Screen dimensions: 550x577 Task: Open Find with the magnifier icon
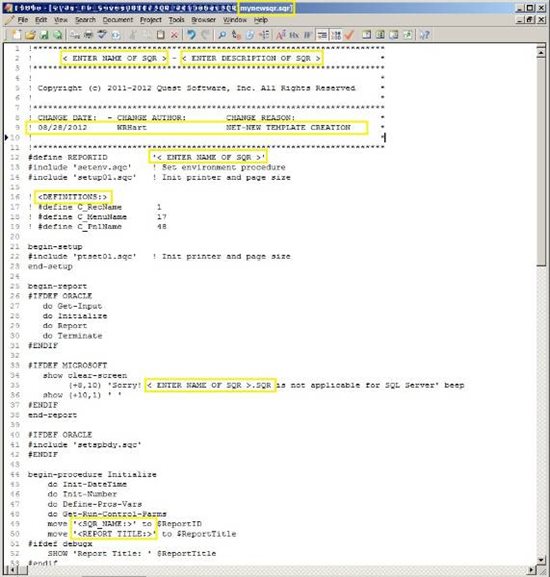click(222, 35)
